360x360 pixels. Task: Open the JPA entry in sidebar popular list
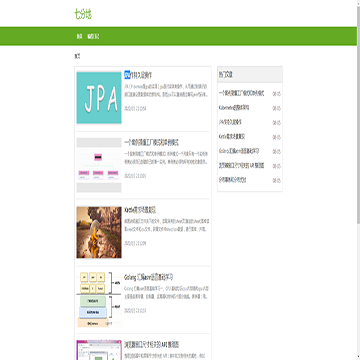[230, 122]
